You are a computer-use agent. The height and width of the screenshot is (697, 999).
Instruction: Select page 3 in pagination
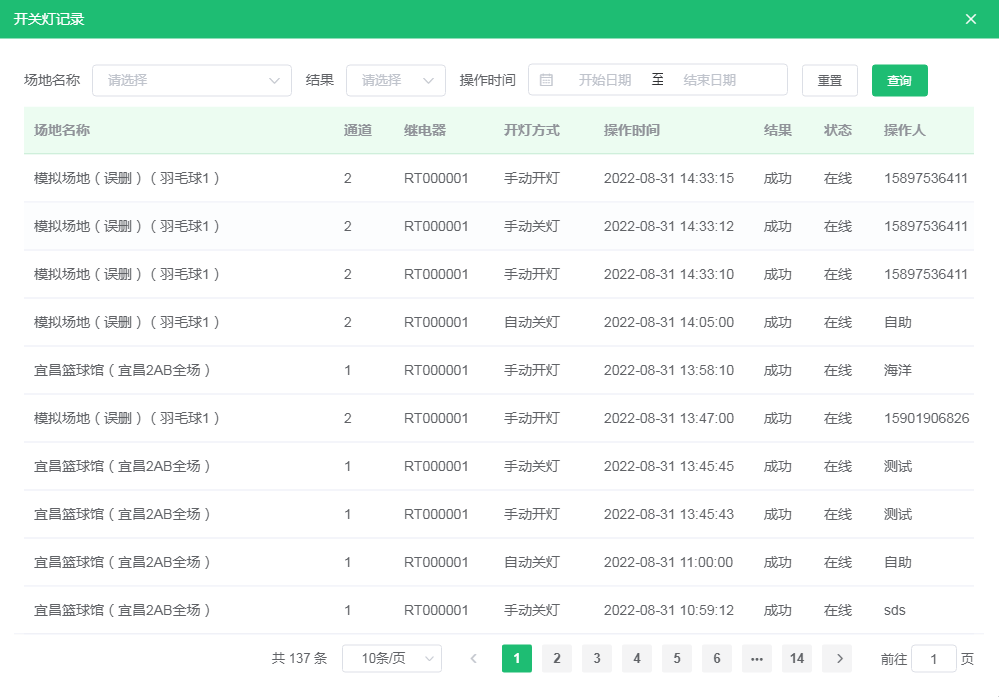tap(596, 659)
